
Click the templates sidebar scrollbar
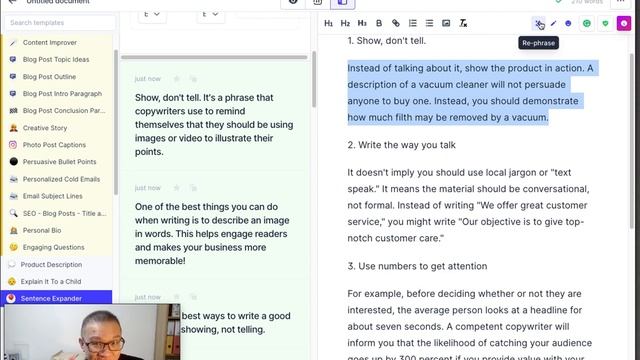[x=116, y=122]
